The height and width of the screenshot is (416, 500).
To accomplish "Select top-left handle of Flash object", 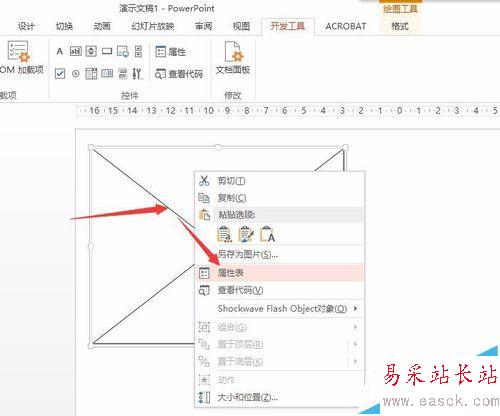I will point(91,147).
